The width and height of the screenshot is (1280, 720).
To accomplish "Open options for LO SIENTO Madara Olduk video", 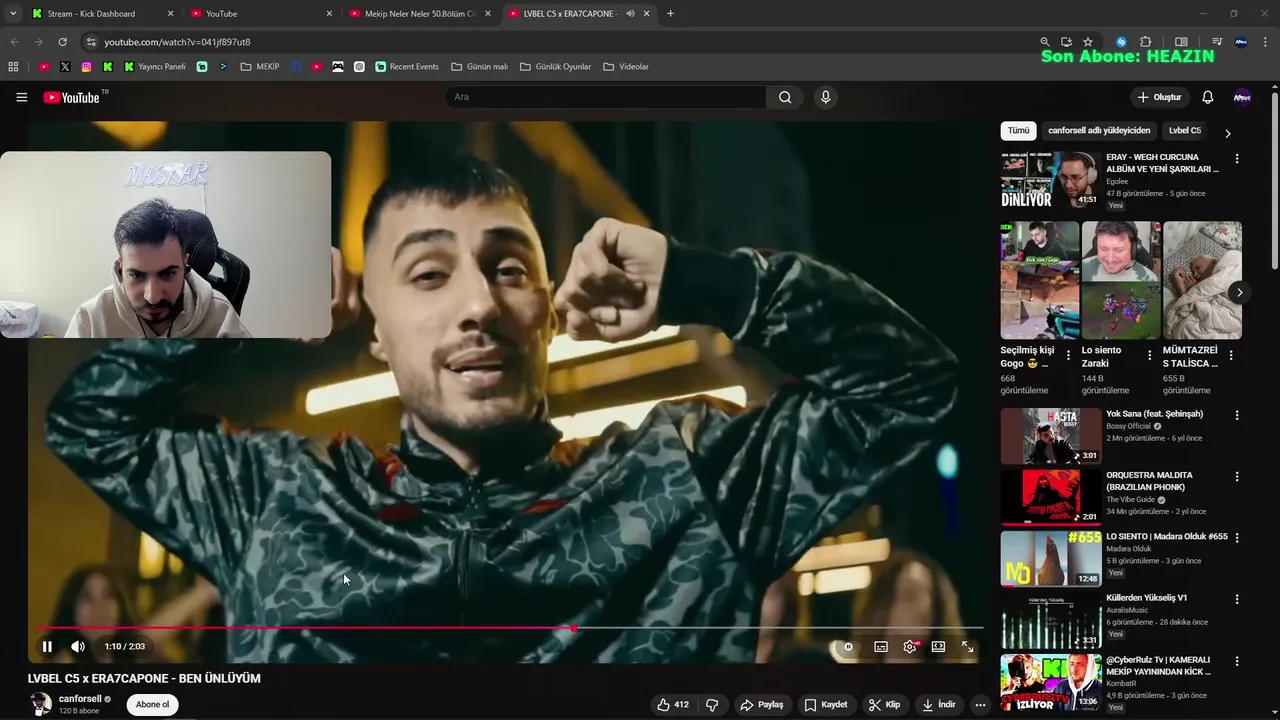I will pyautogui.click(x=1237, y=538).
